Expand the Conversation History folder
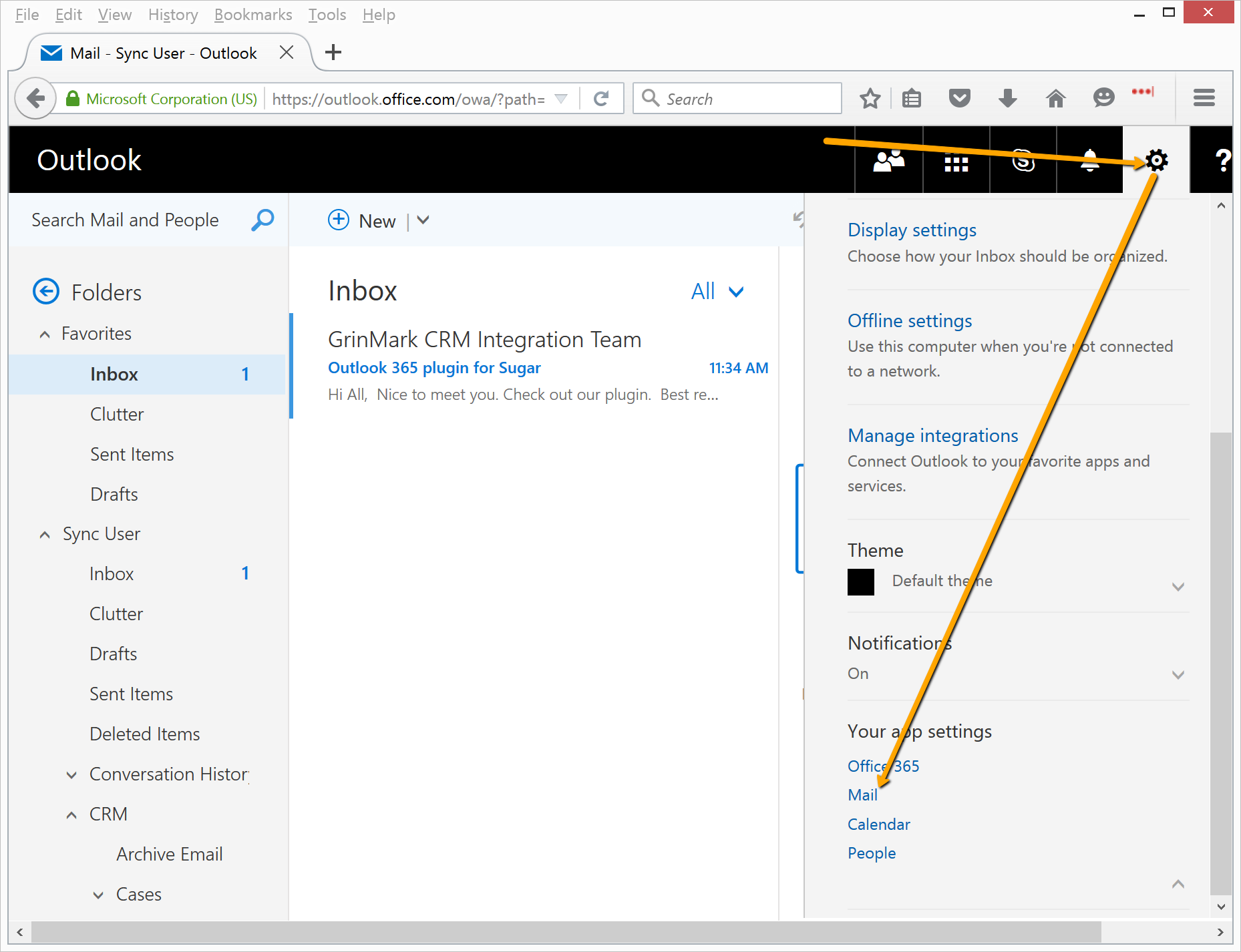Image resolution: width=1241 pixels, height=952 pixels. pyautogui.click(x=71, y=775)
